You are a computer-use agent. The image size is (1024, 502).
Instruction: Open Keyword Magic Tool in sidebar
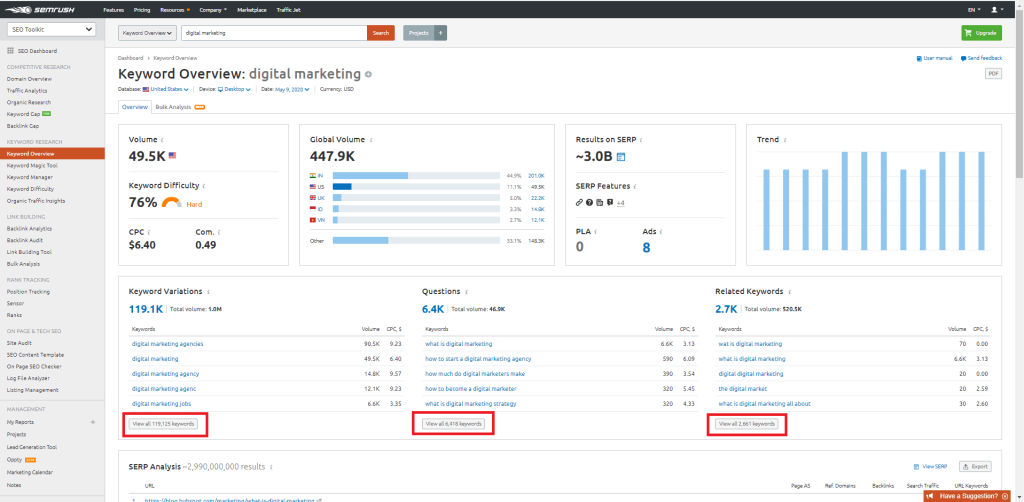(x=32, y=166)
